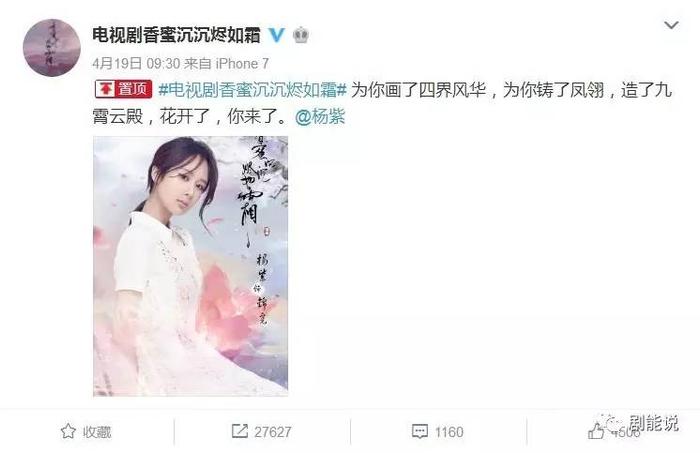Open comments count 1160
Viewport: 700px width, 453px height.
pyautogui.click(x=451, y=432)
